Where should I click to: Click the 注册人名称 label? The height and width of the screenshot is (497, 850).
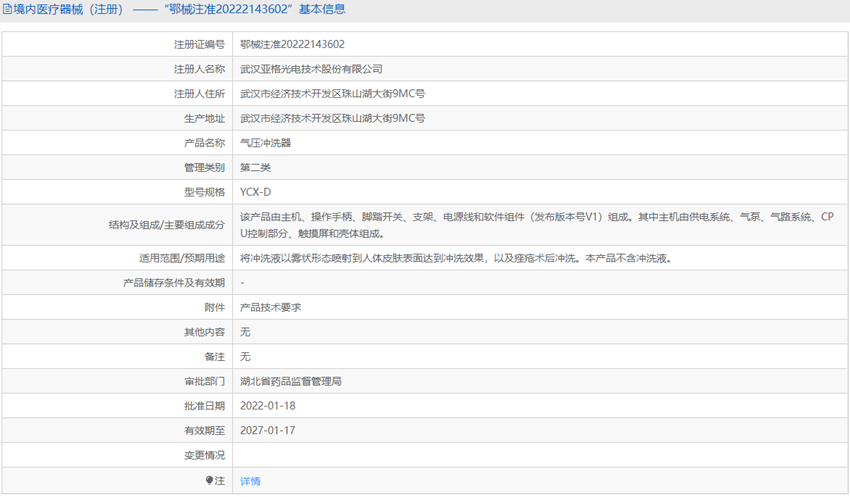click(x=199, y=69)
